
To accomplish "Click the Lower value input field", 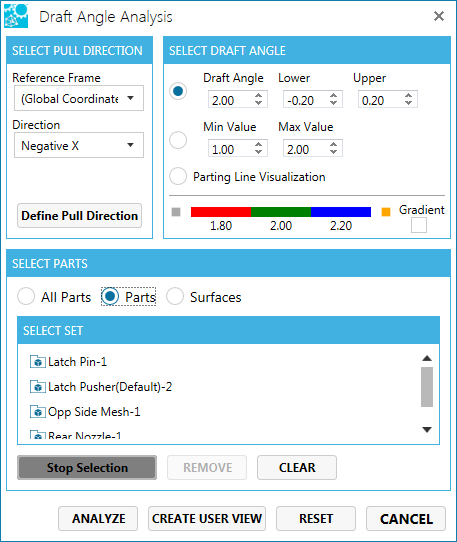I will [307, 100].
